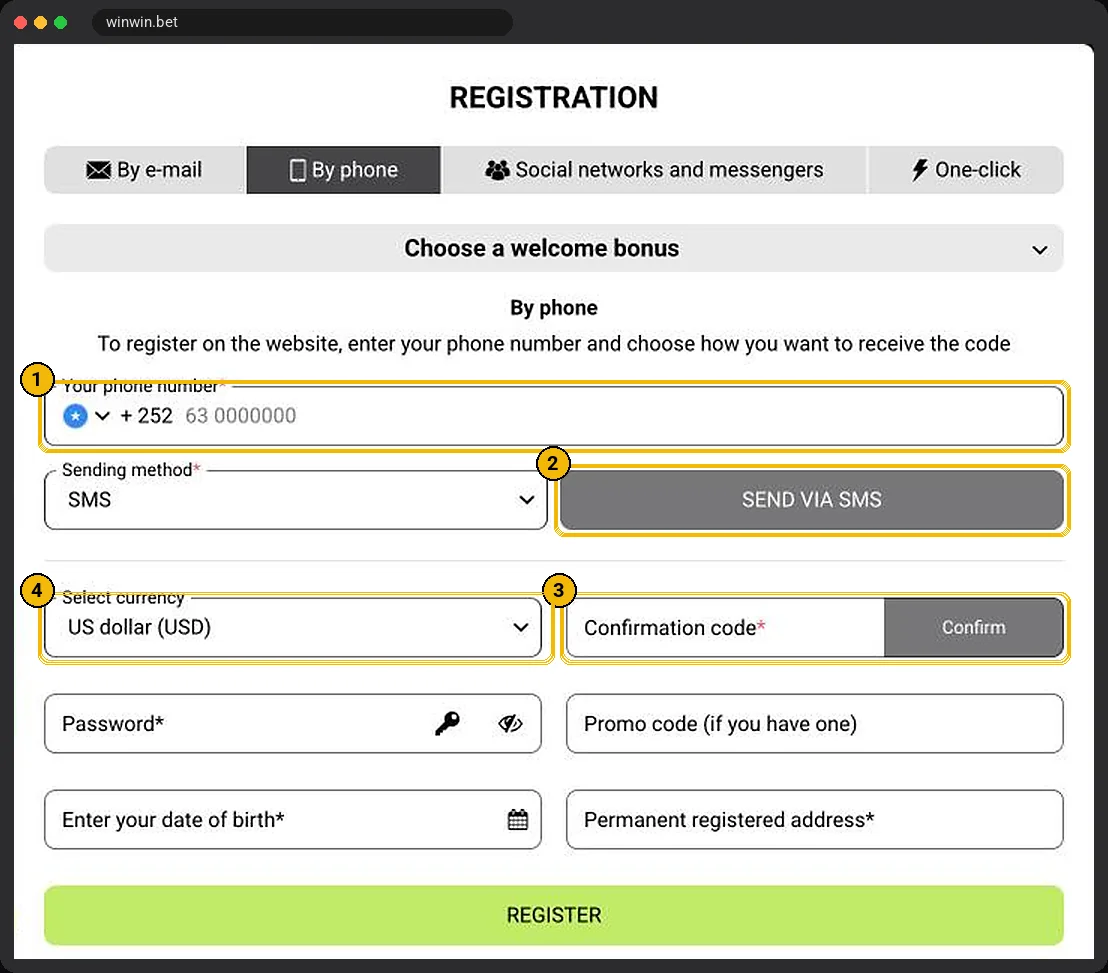Viewport: 1108px width, 973px height.
Task: Focus the Password input field
Action: point(293,724)
